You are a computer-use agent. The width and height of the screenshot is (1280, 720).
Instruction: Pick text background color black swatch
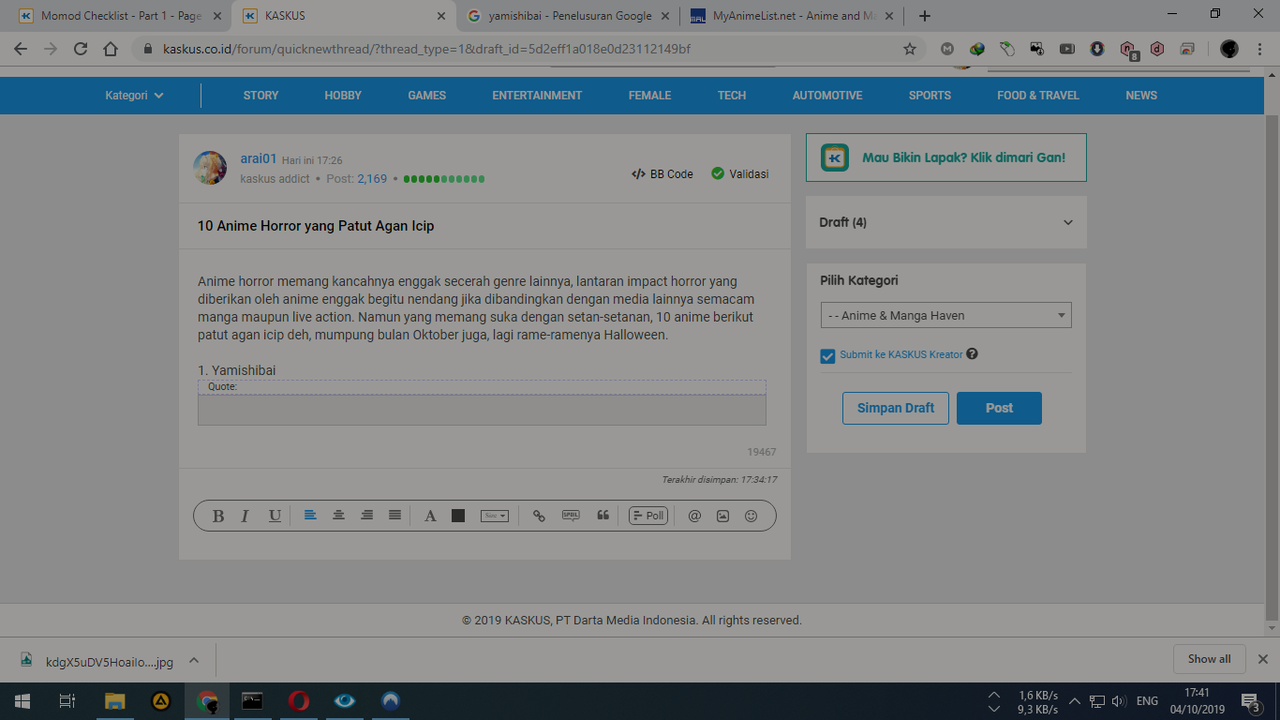(x=458, y=516)
